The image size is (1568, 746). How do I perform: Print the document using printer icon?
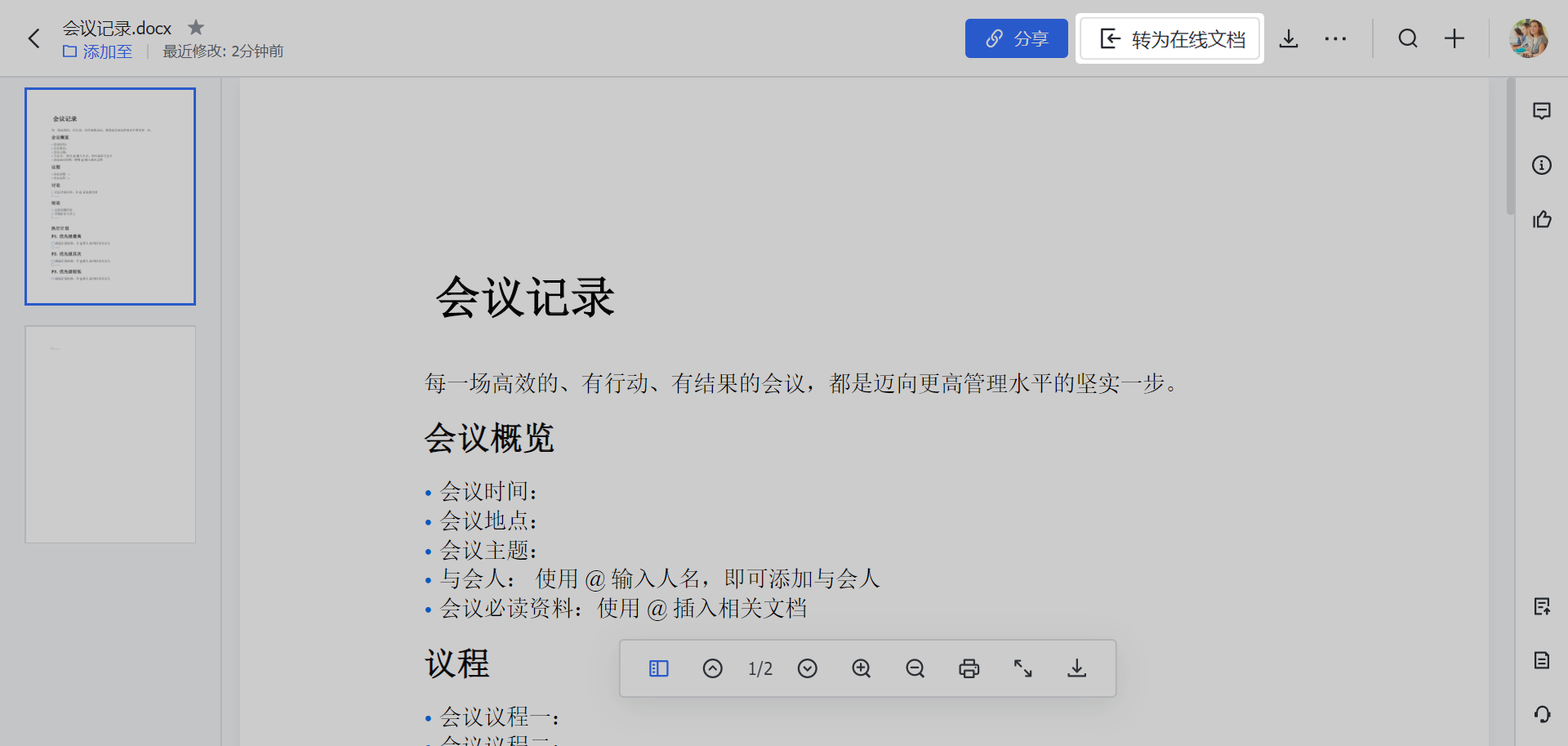click(969, 668)
